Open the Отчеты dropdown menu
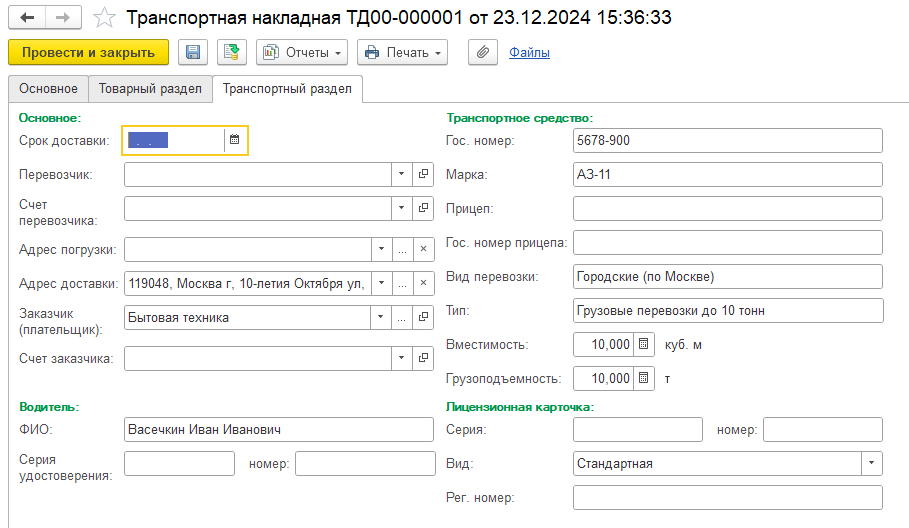909x528 pixels. 301,52
